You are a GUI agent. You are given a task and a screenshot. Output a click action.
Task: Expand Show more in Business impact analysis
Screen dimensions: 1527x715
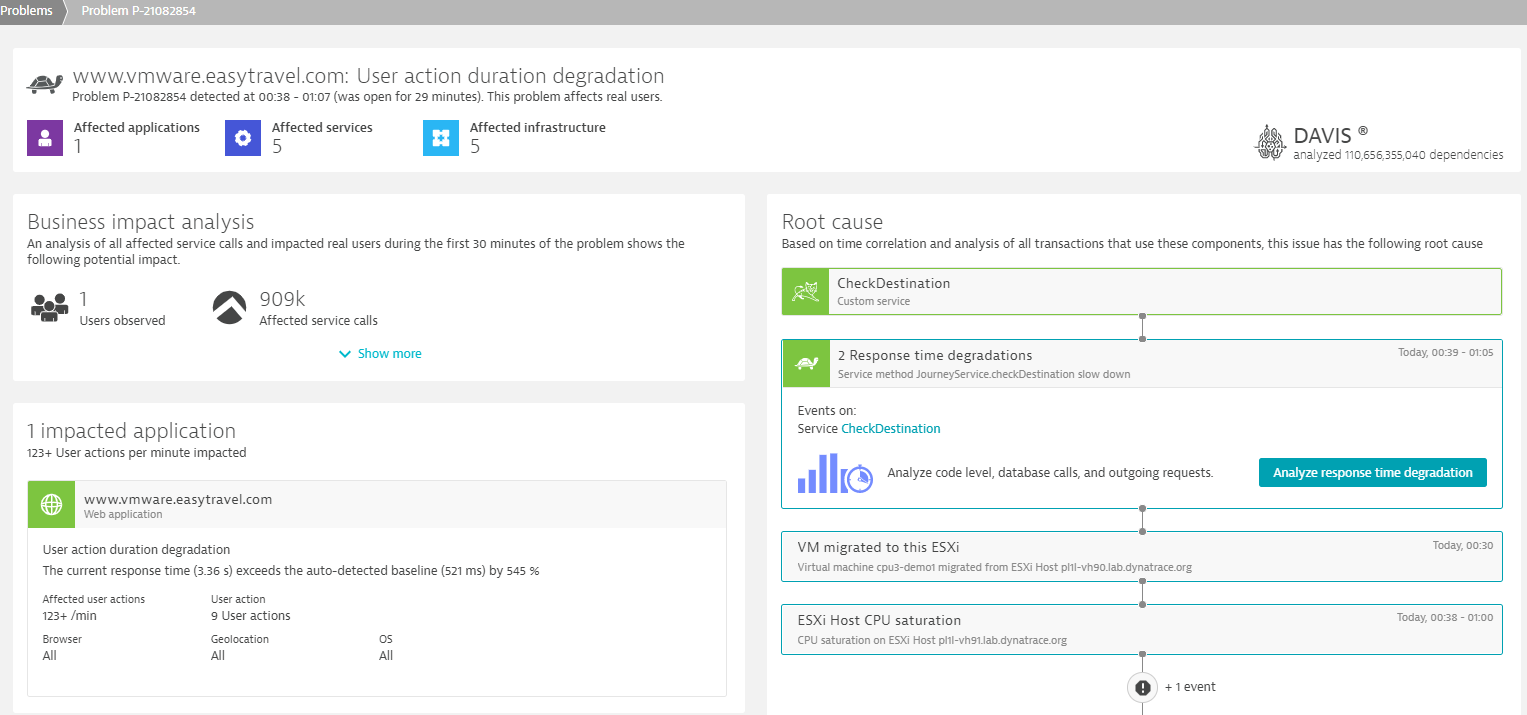pyautogui.click(x=380, y=354)
